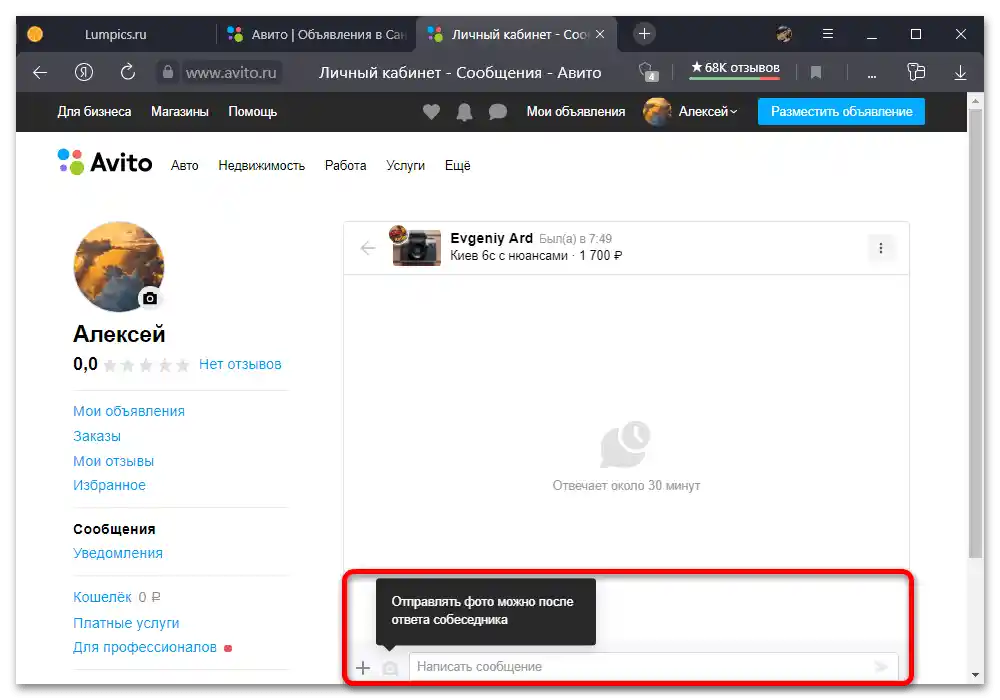Open the Недвижимость category
The height and width of the screenshot is (700, 1000).
tap(261, 166)
